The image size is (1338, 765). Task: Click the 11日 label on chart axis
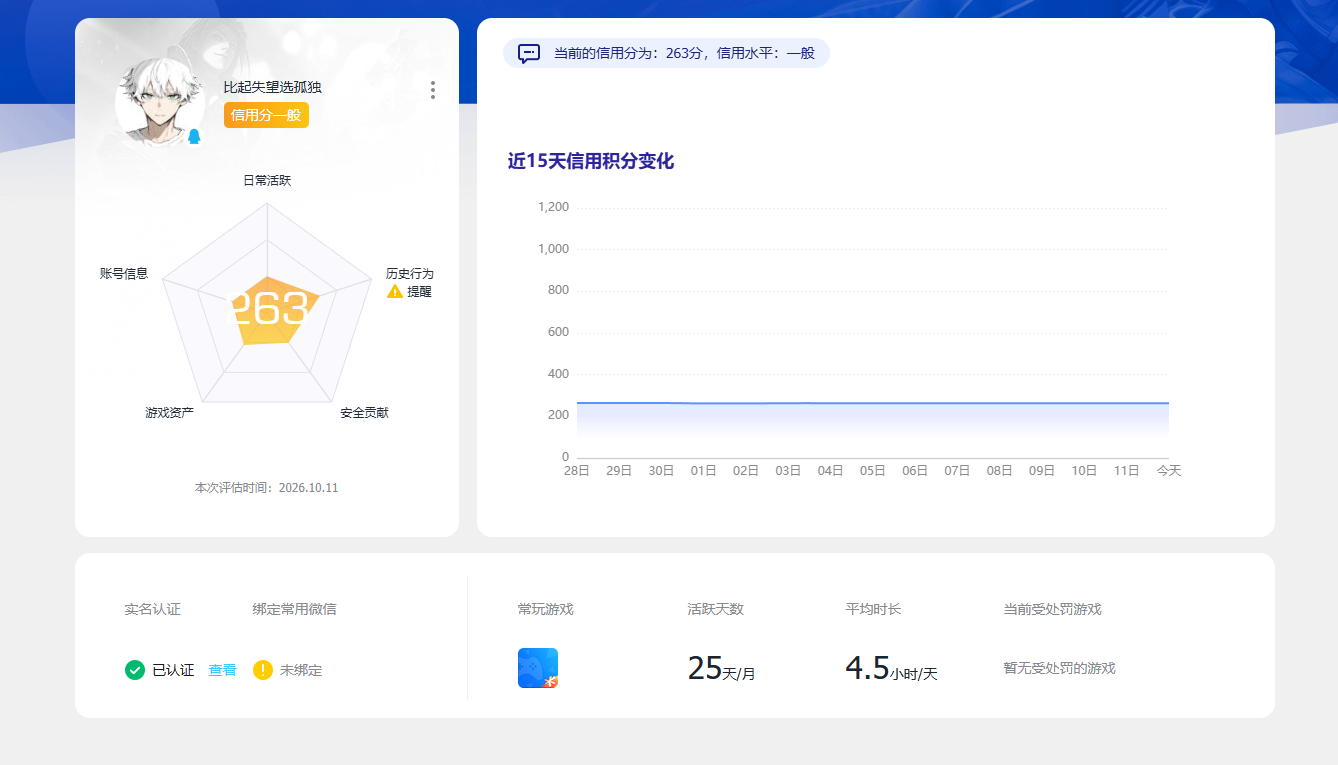[x=1126, y=470]
